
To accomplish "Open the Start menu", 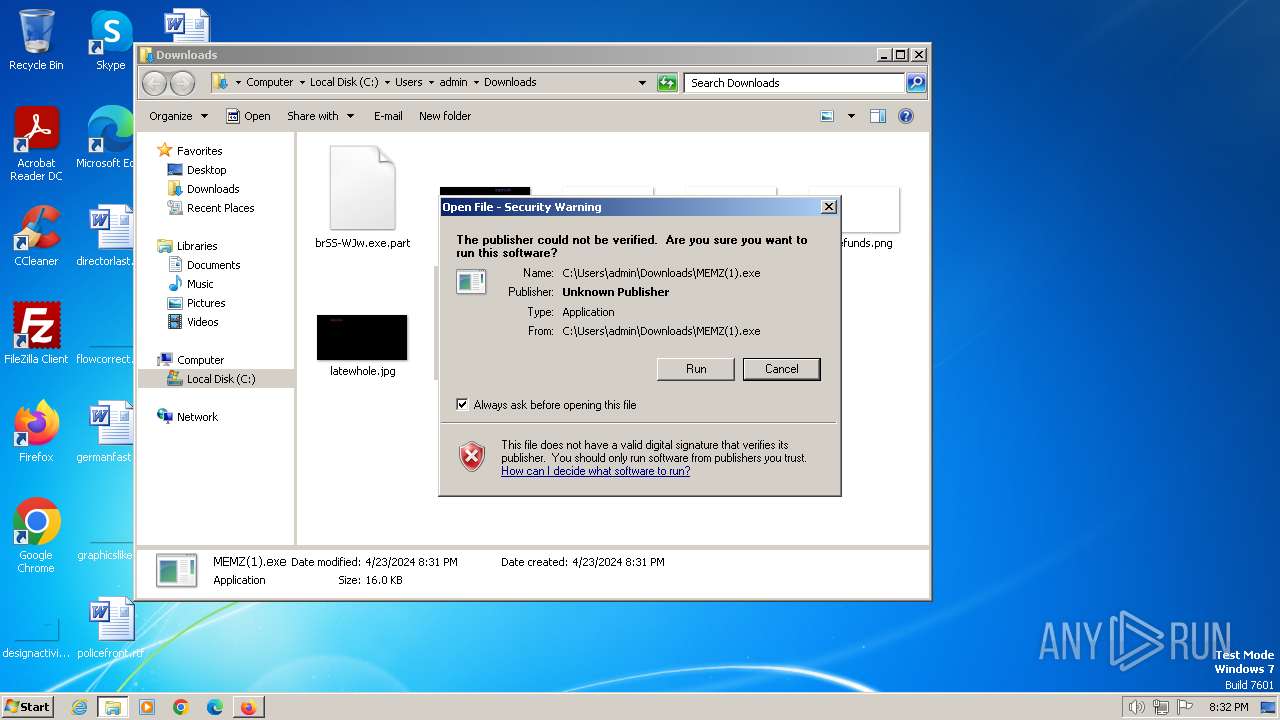I will tap(27, 707).
